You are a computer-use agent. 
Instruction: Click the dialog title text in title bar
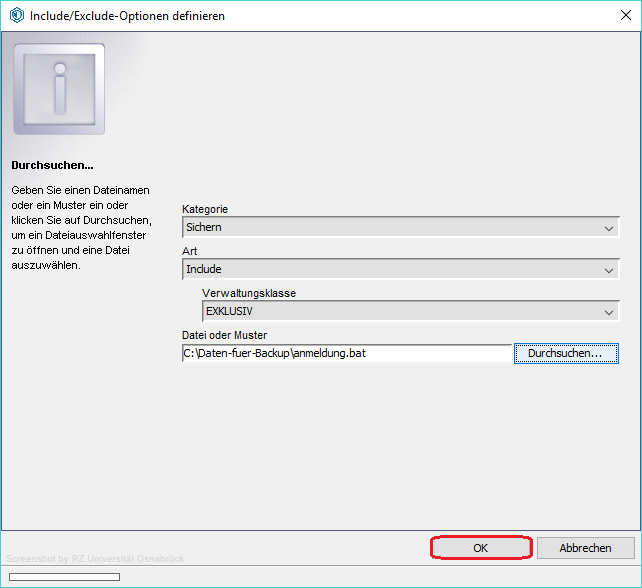click(127, 16)
